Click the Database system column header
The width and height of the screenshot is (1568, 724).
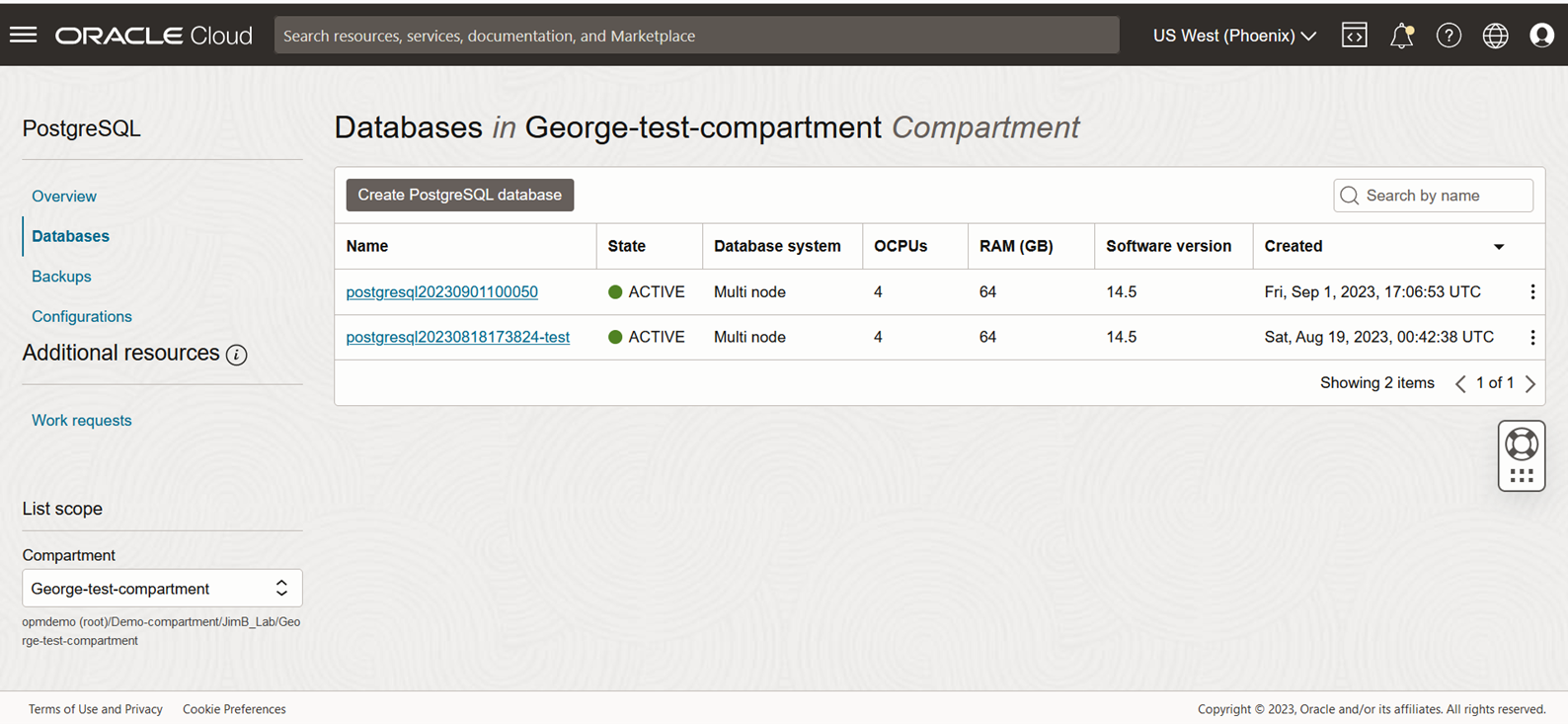777,246
